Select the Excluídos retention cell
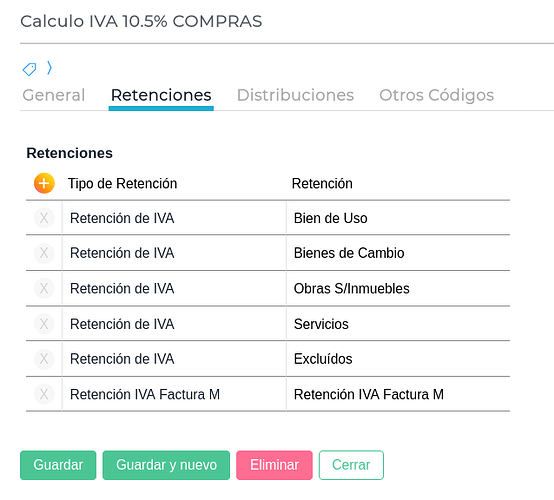The image size is (554, 500). click(398, 359)
